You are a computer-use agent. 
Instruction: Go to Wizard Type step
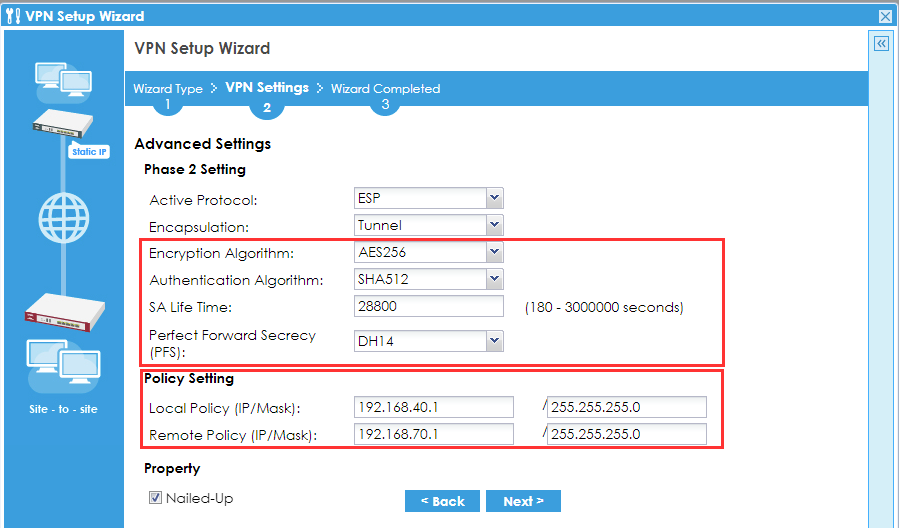click(167, 89)
